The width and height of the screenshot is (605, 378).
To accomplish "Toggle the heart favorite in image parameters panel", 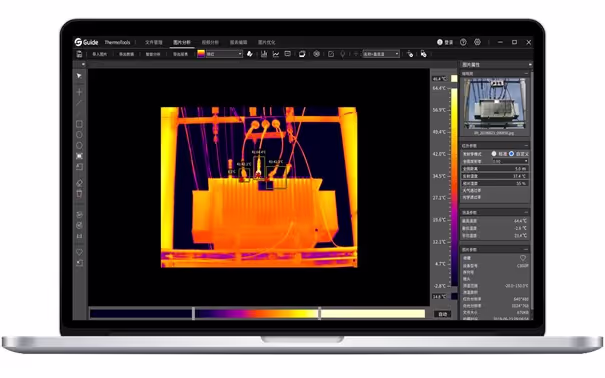I will [x=523, y=258].
